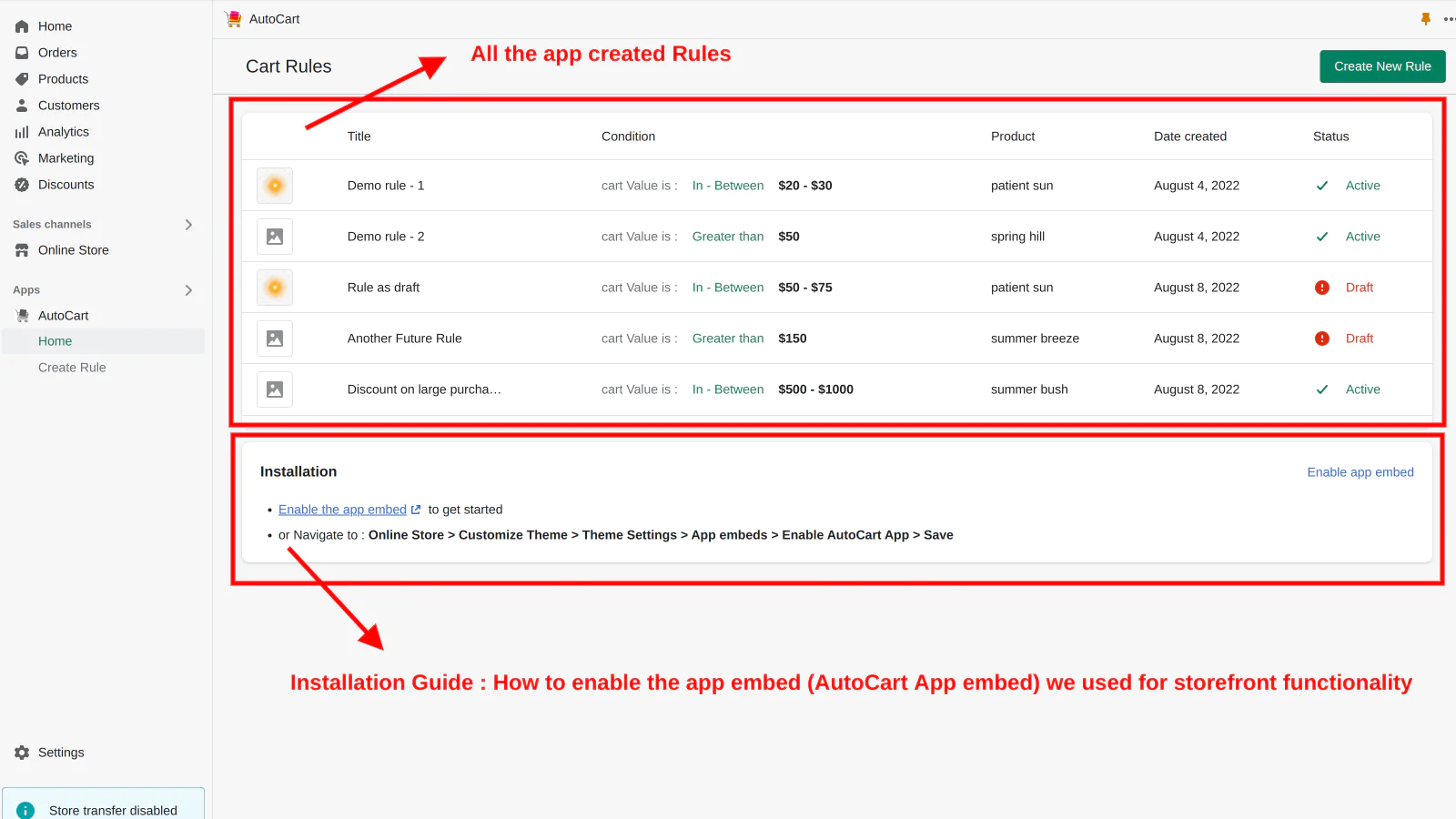Click the pin icon in the top bar
This screenshot has width=1456, height=819.
[x=1426, y=18]
